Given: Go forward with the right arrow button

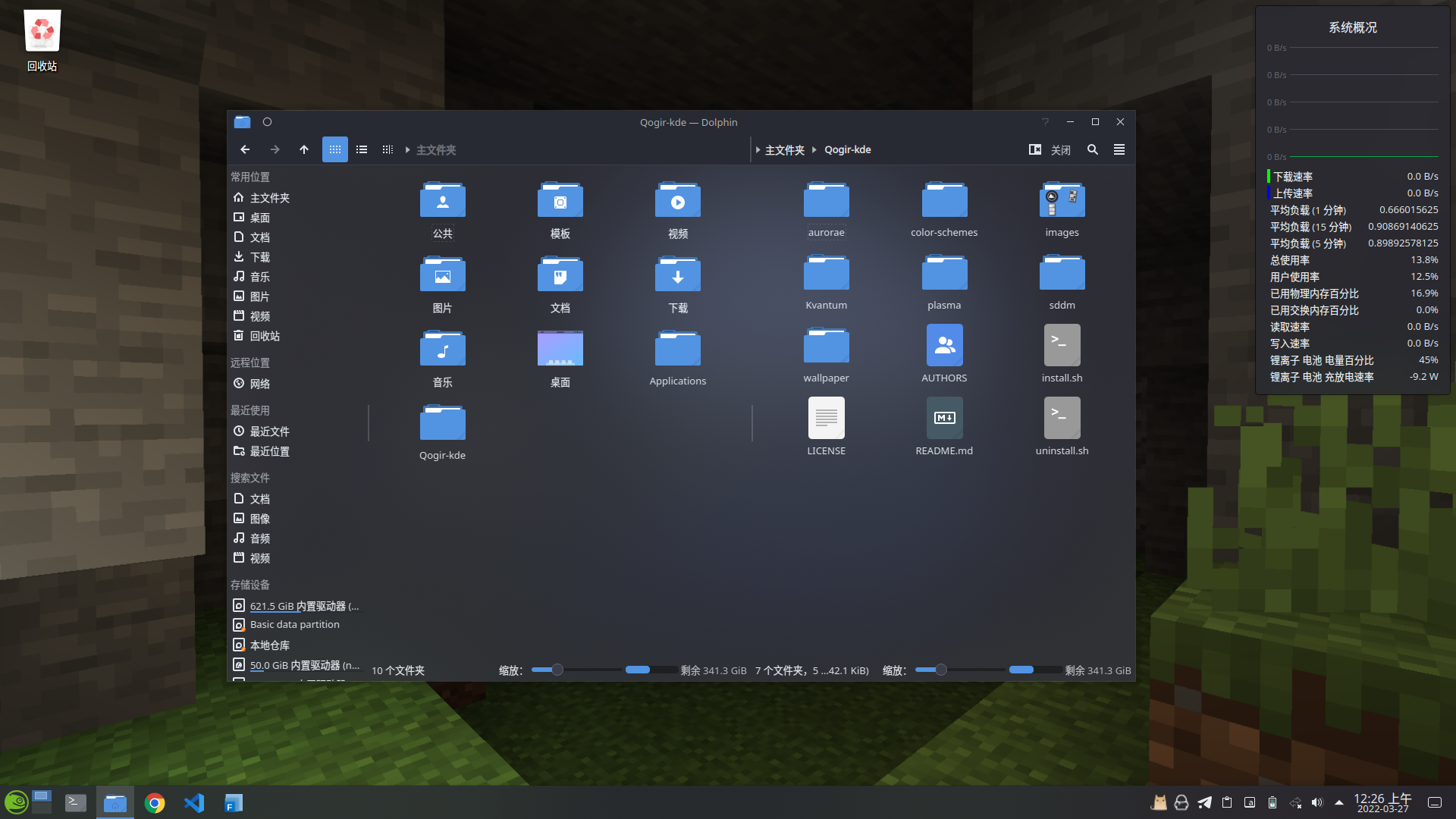Looking at the screenshot, I should pos(275,150).
